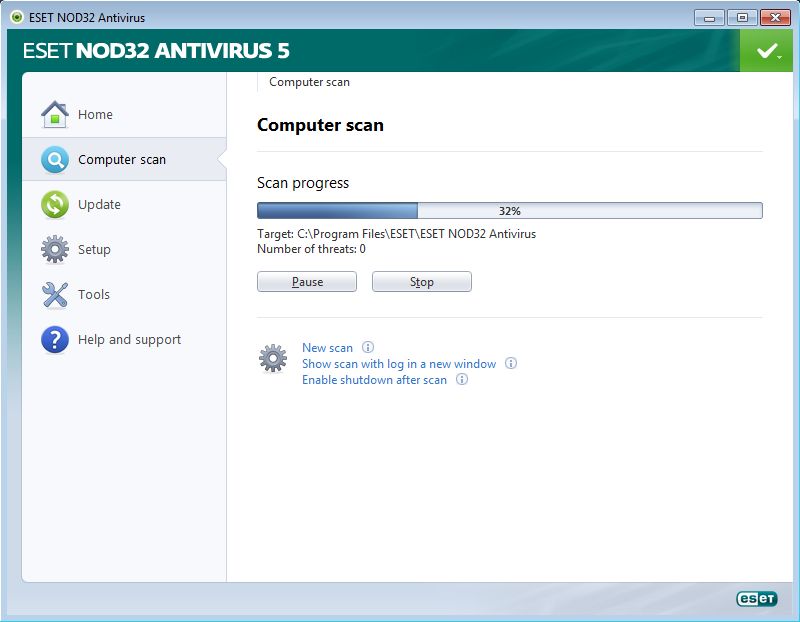Go to the Update section
Image resolution: width=800 pixels, height=622 pixels.
[99, 205]
